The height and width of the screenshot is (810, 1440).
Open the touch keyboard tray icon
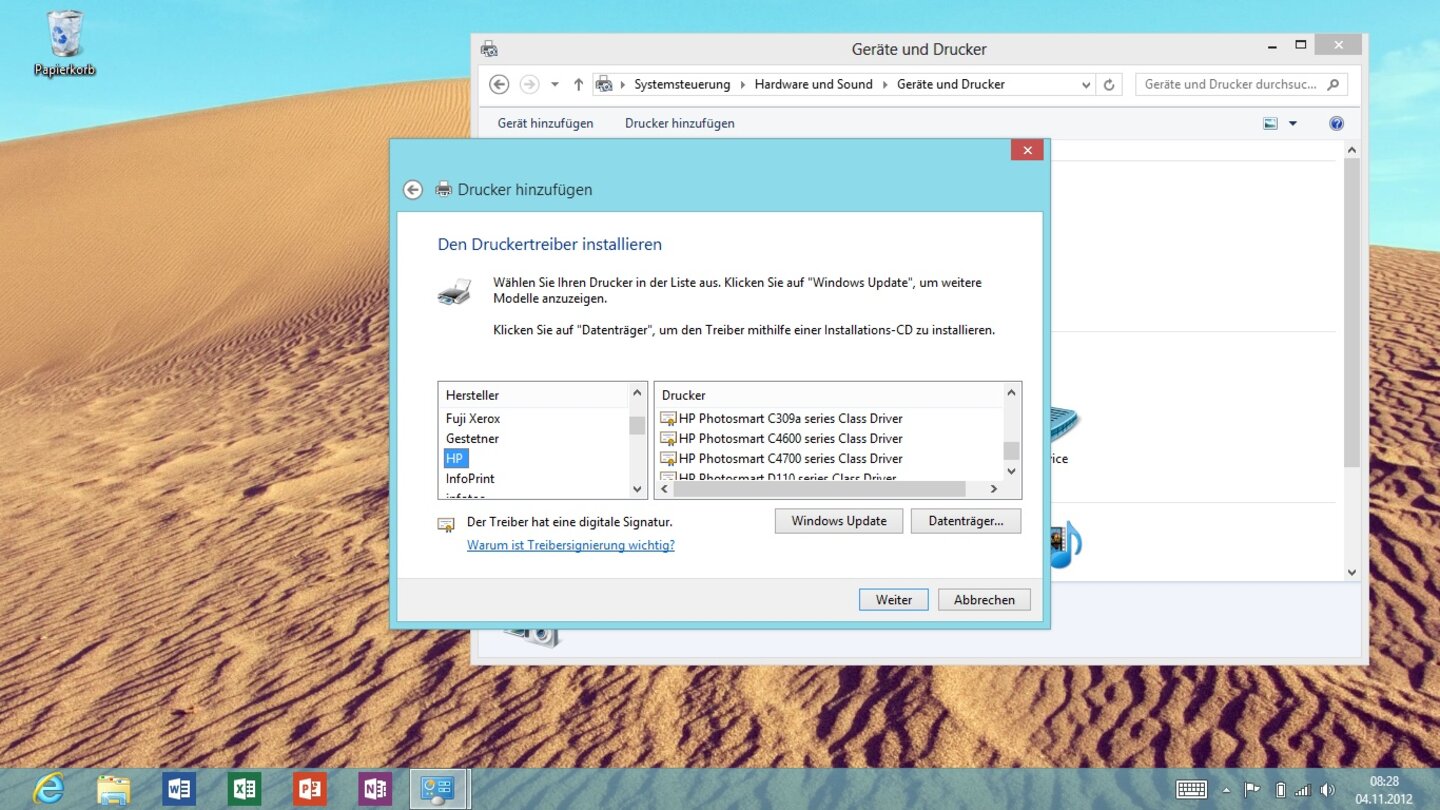(x=1191, y=790)
